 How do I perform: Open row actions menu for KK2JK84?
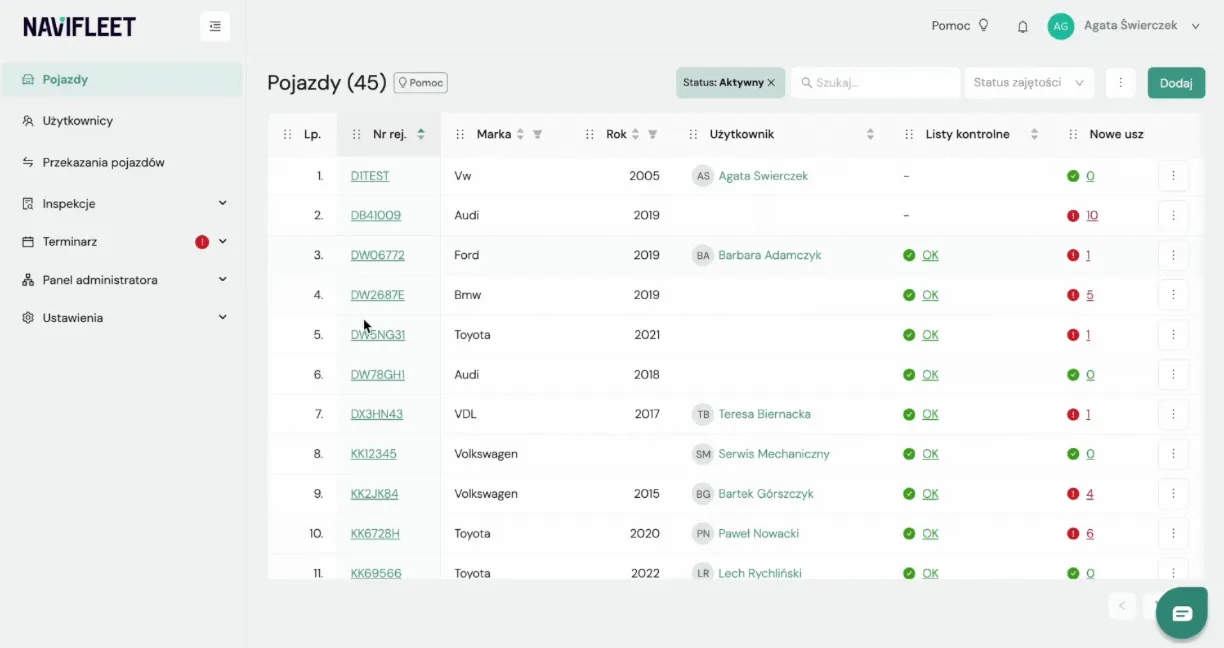point(1173,494)
